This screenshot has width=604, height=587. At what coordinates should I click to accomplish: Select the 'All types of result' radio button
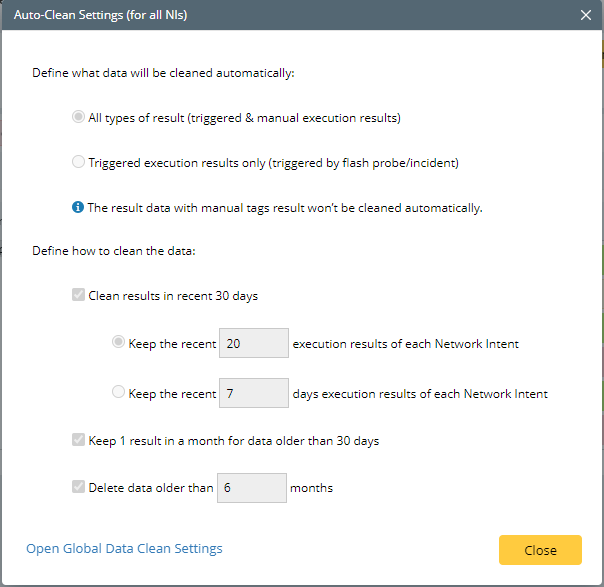coord(79,118)
